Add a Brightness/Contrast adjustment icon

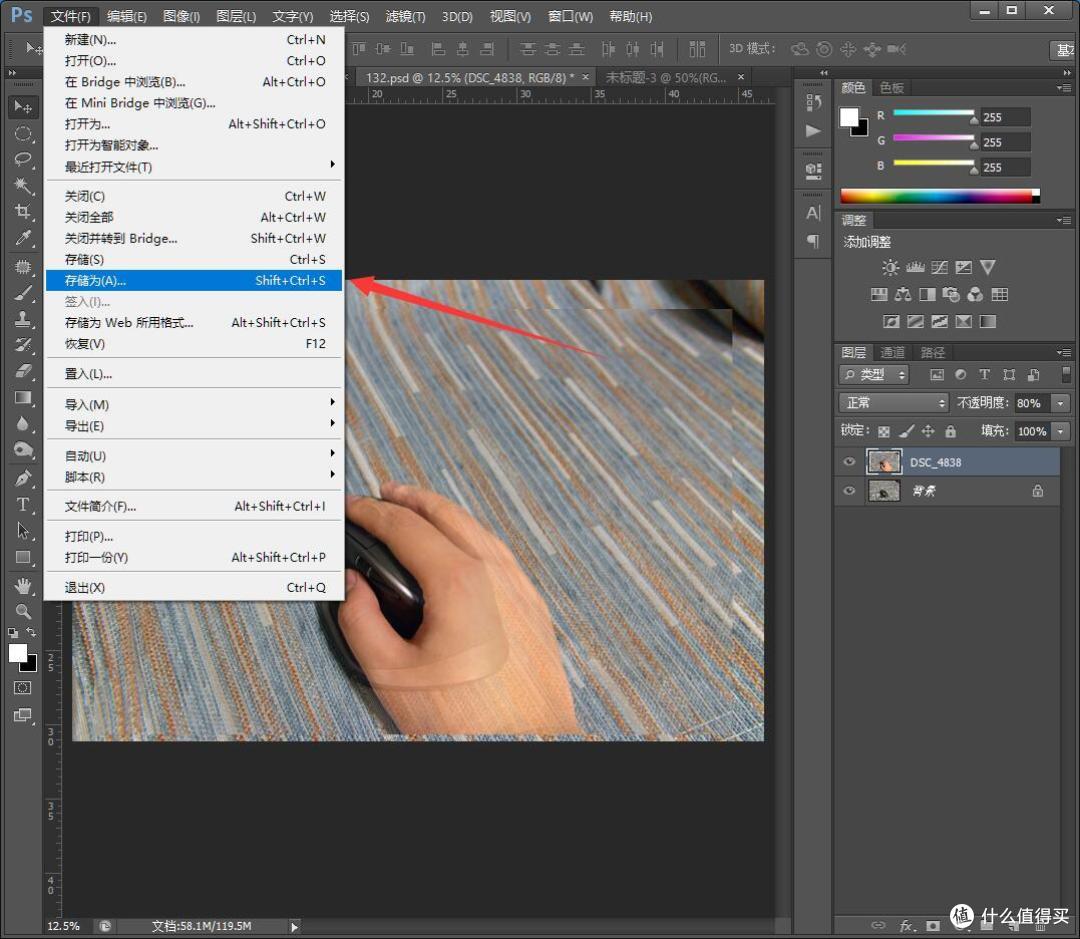coord(891,267)
